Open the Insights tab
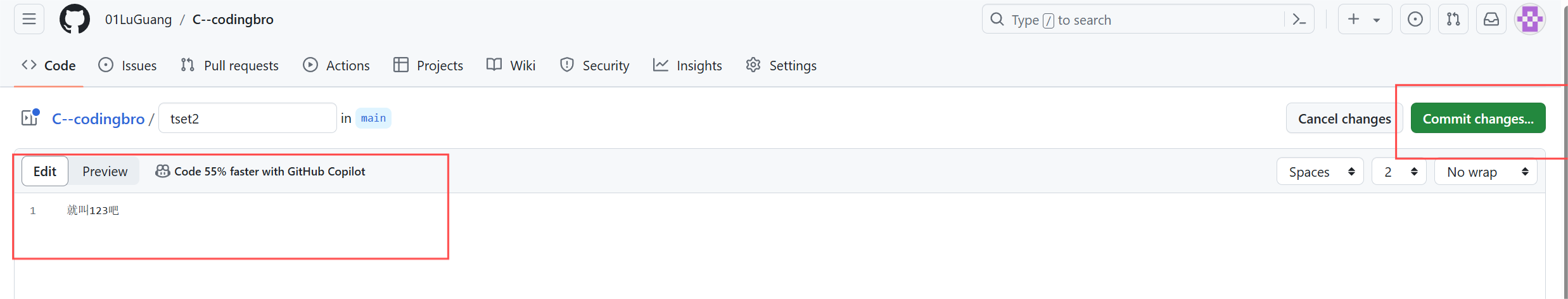 click(687, 65)
